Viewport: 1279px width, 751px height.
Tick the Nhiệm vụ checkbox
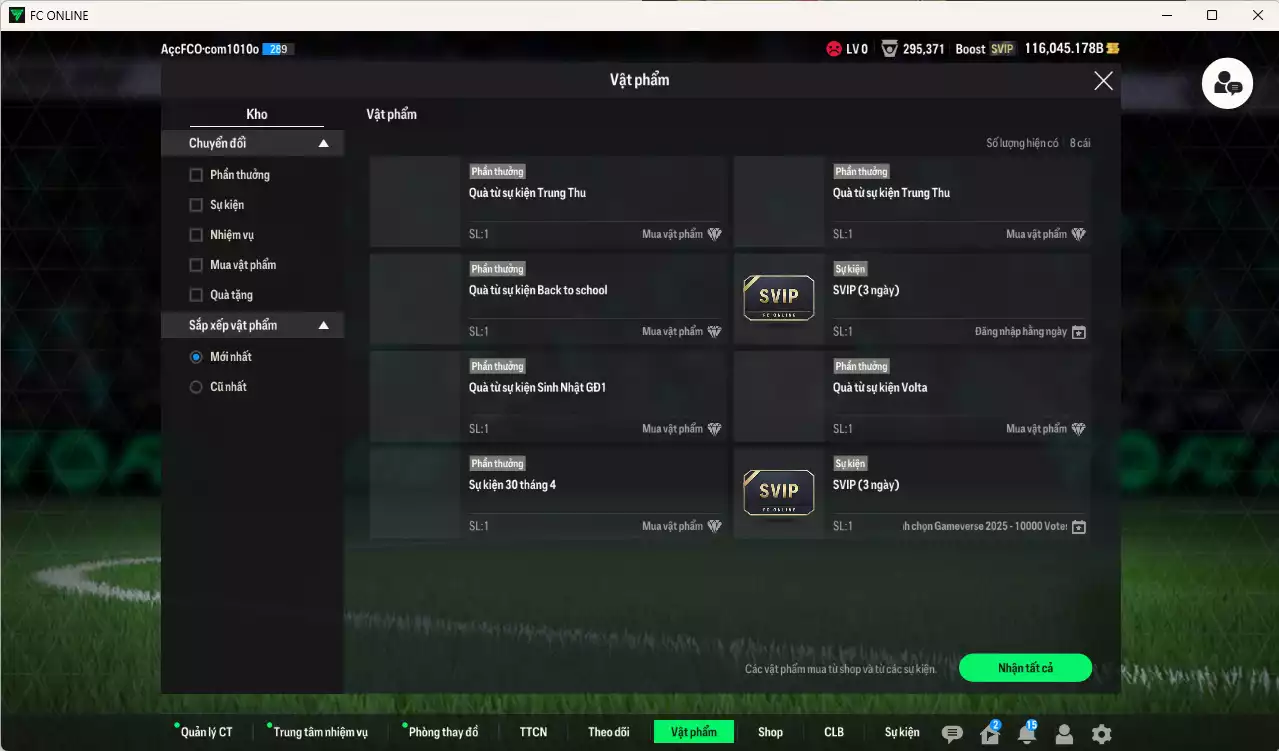[x=196, y=235]
